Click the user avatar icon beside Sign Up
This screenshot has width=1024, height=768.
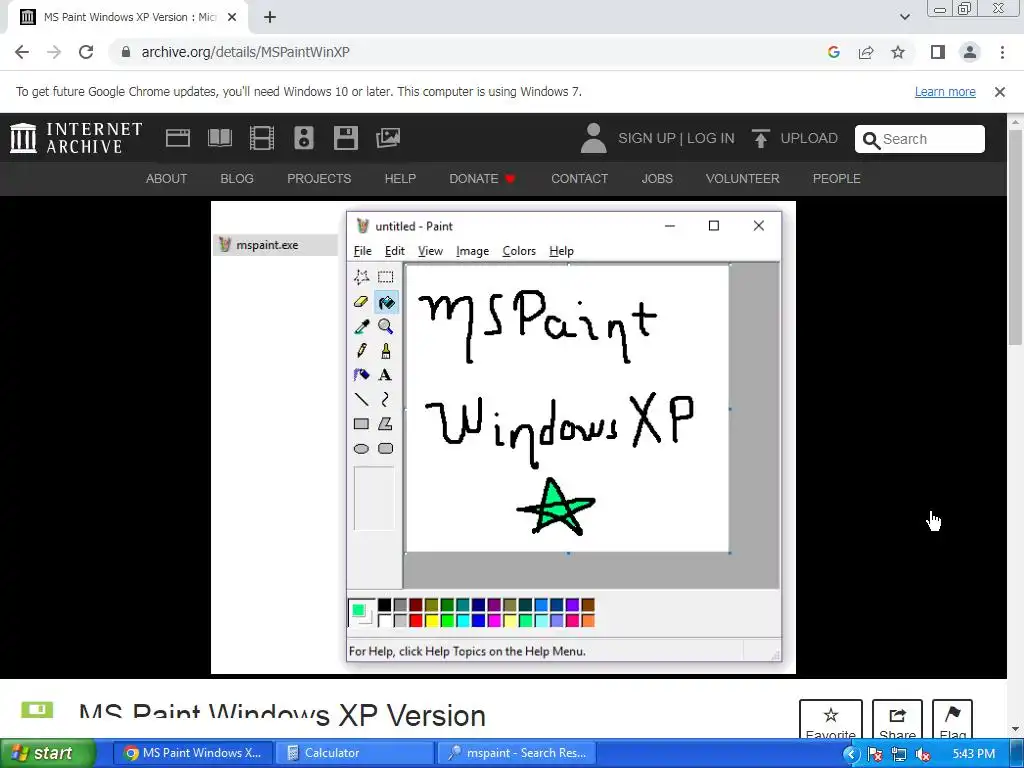594,138
